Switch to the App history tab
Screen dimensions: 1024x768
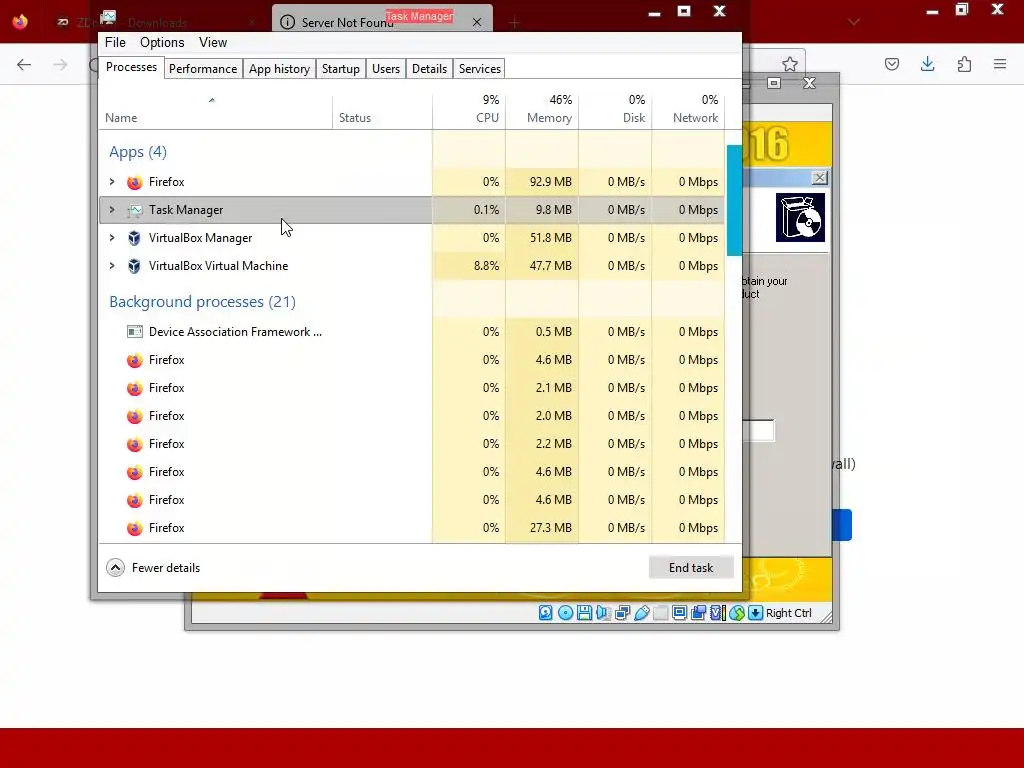[x=280, y=69]
